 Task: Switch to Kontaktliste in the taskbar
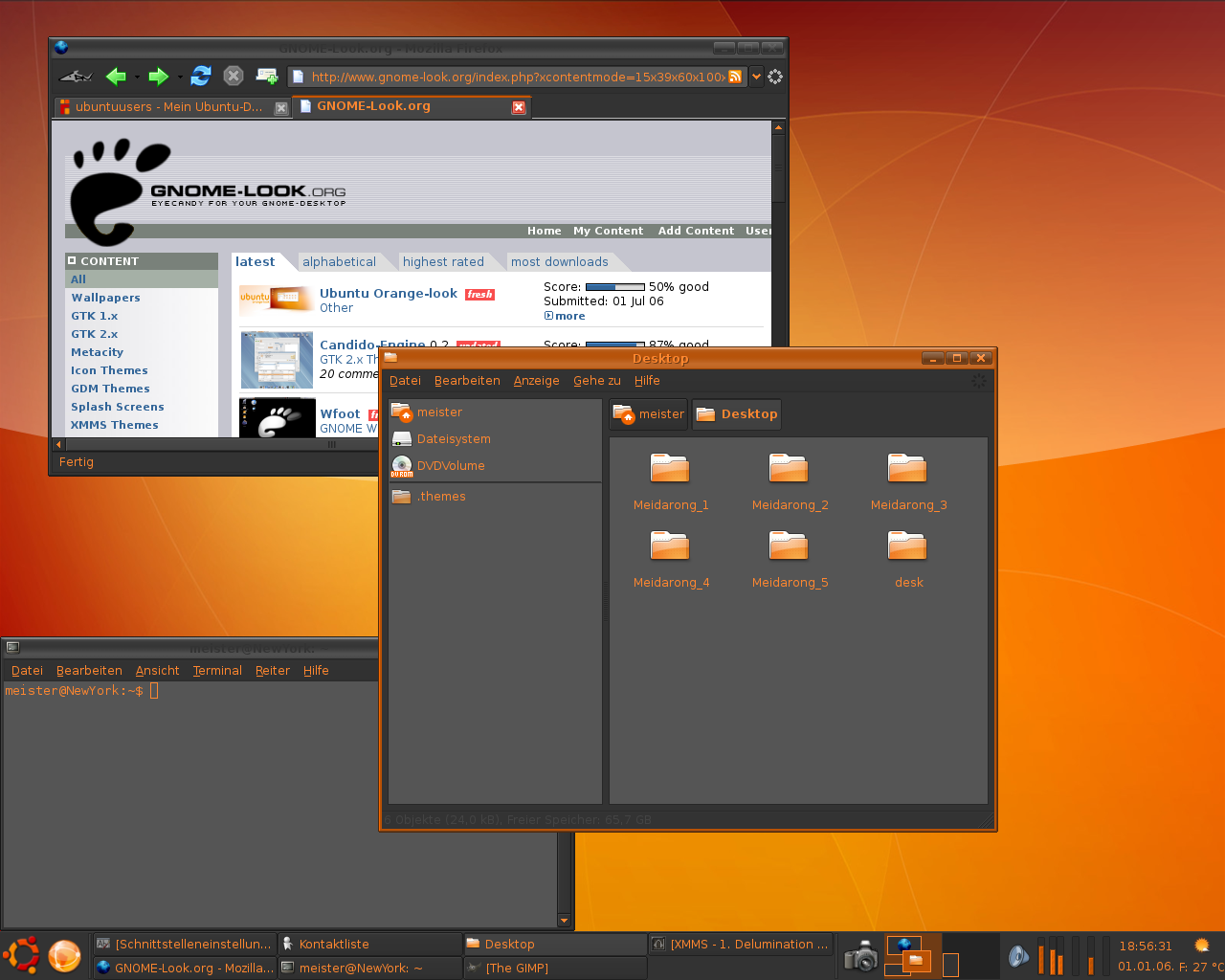click(x=370, y=944)
